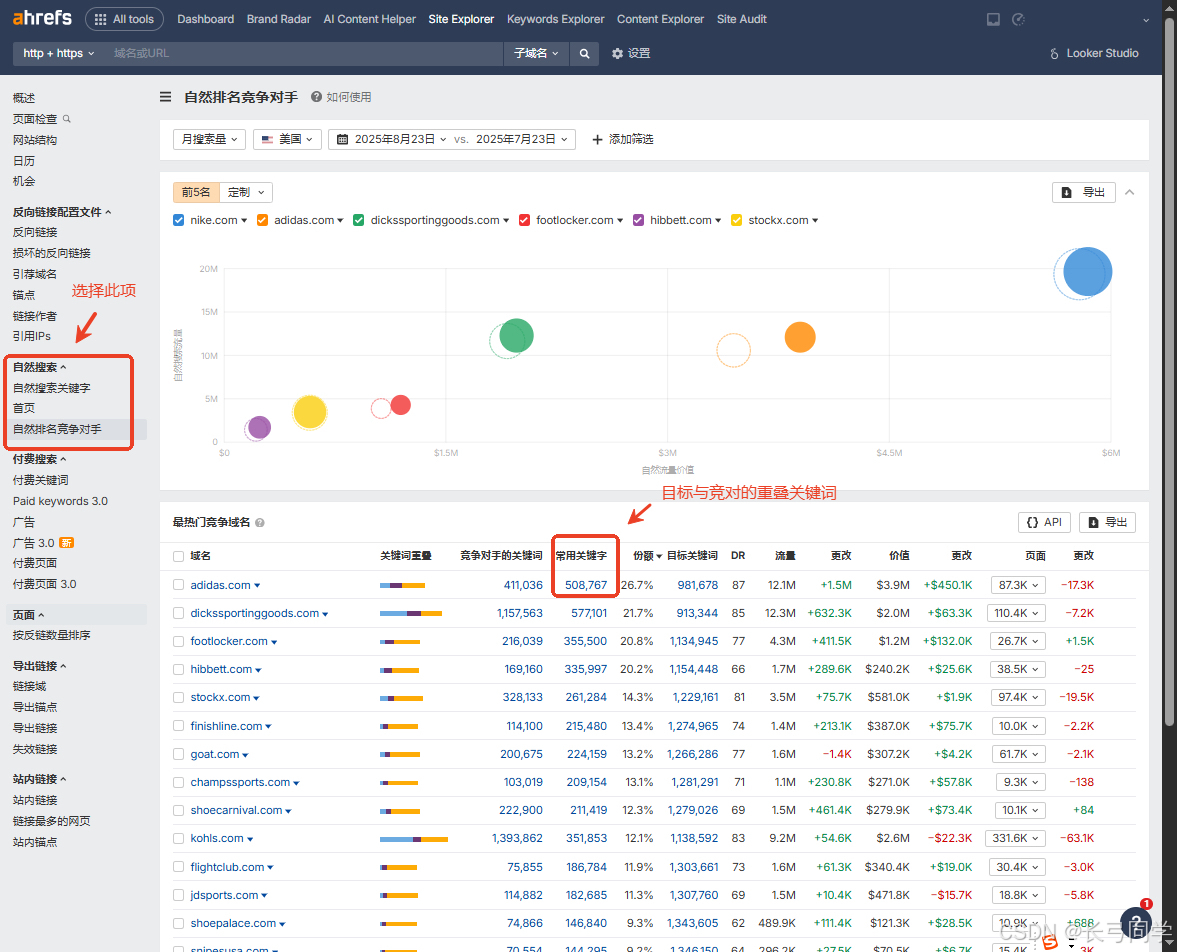The height and width of the screenshot is (952, 1177).
Task: Click the orange adidas bubble in chart
Action: tap(800, 337)
